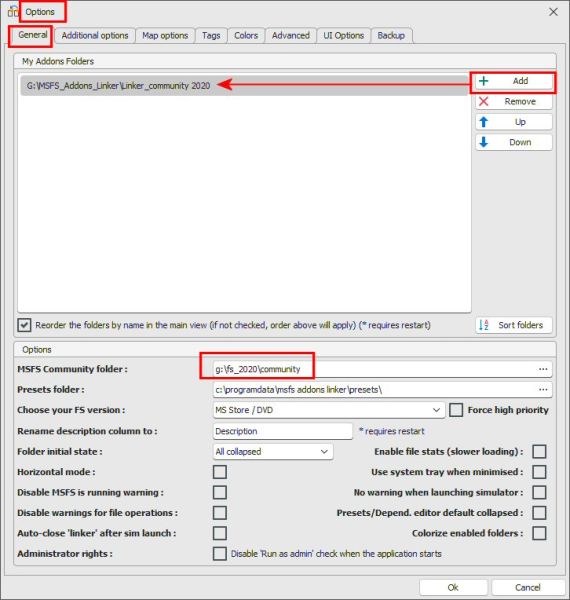The width and height of the screenshot is (570, 600).
Task: Confirm settings with Ok button
Action: (453, 587)
